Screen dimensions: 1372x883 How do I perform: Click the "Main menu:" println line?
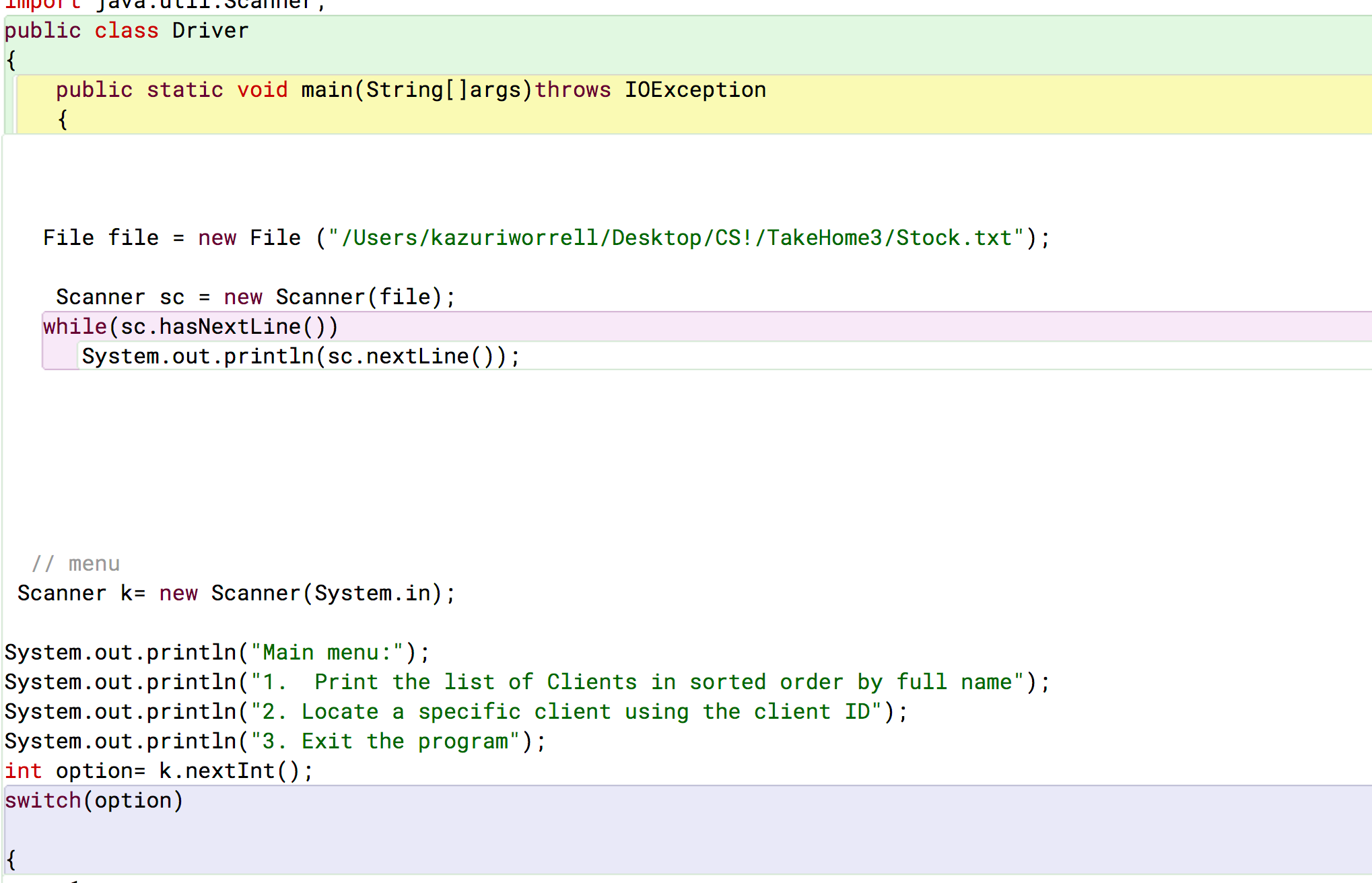[217, 653]
